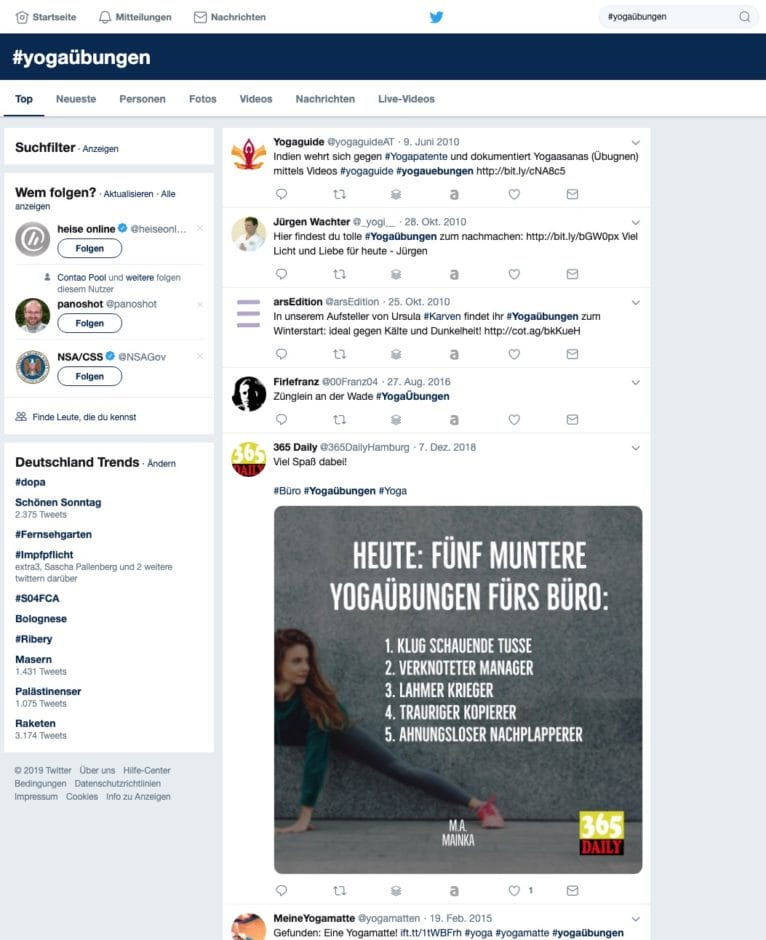Show search filters via Anzeigen
This screenshot has height=940, width=766.
point(100,149)
